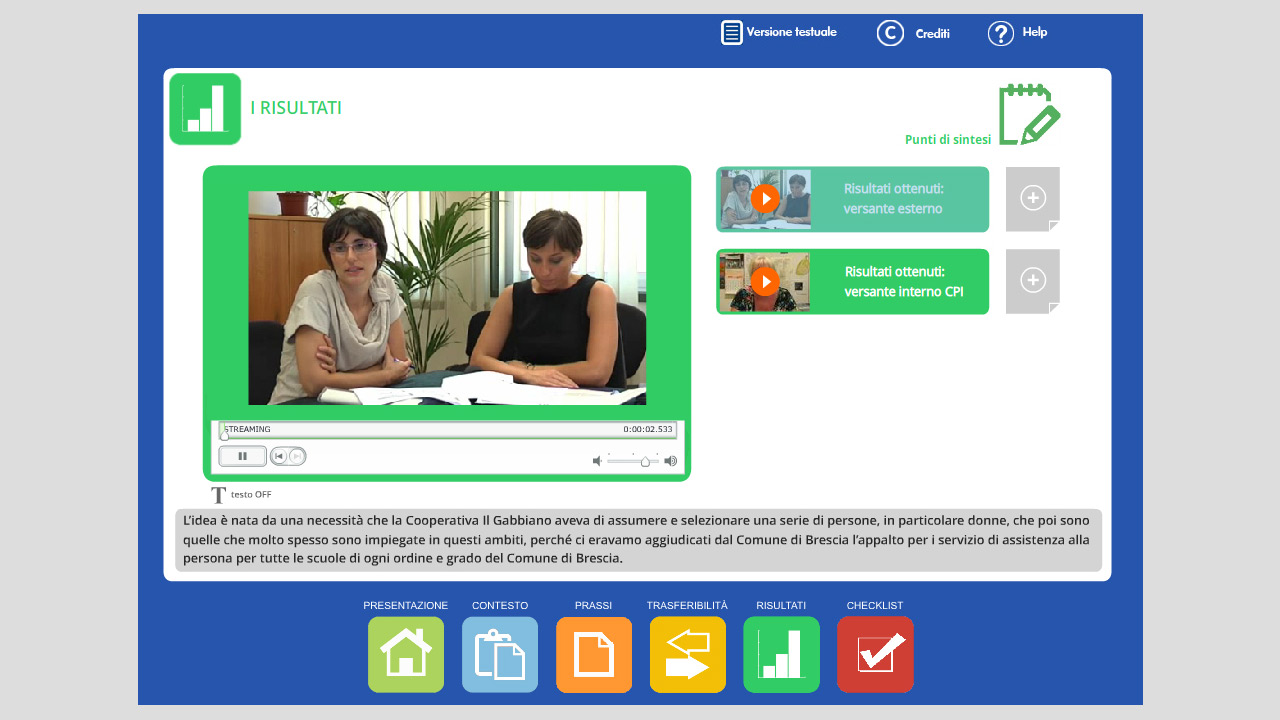
Task: Play the versante interno CPI video
Action: tap(765, 282)
